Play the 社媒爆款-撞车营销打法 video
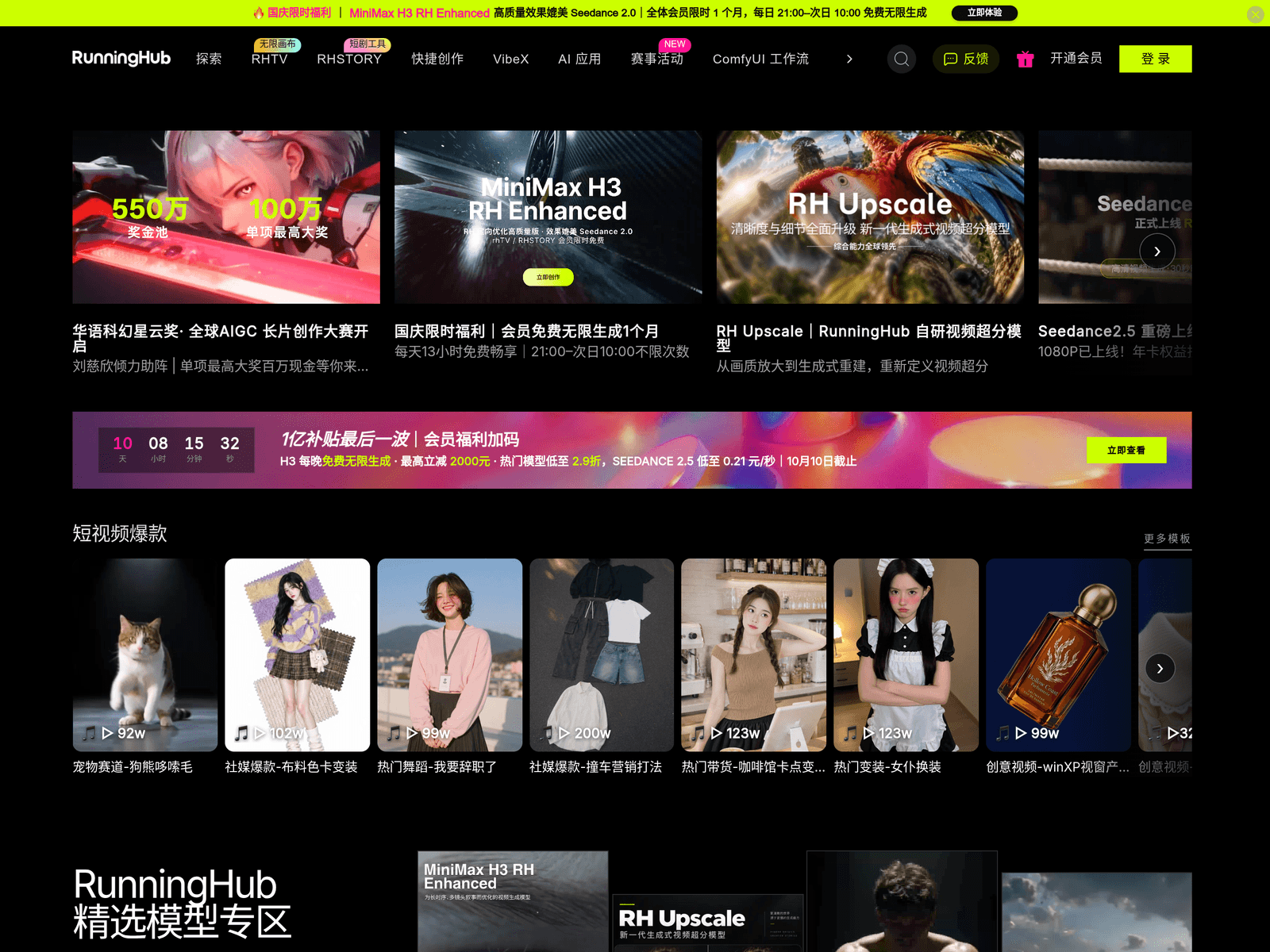Viewport: 1270px width, 952px height. (x=602, y=655)
